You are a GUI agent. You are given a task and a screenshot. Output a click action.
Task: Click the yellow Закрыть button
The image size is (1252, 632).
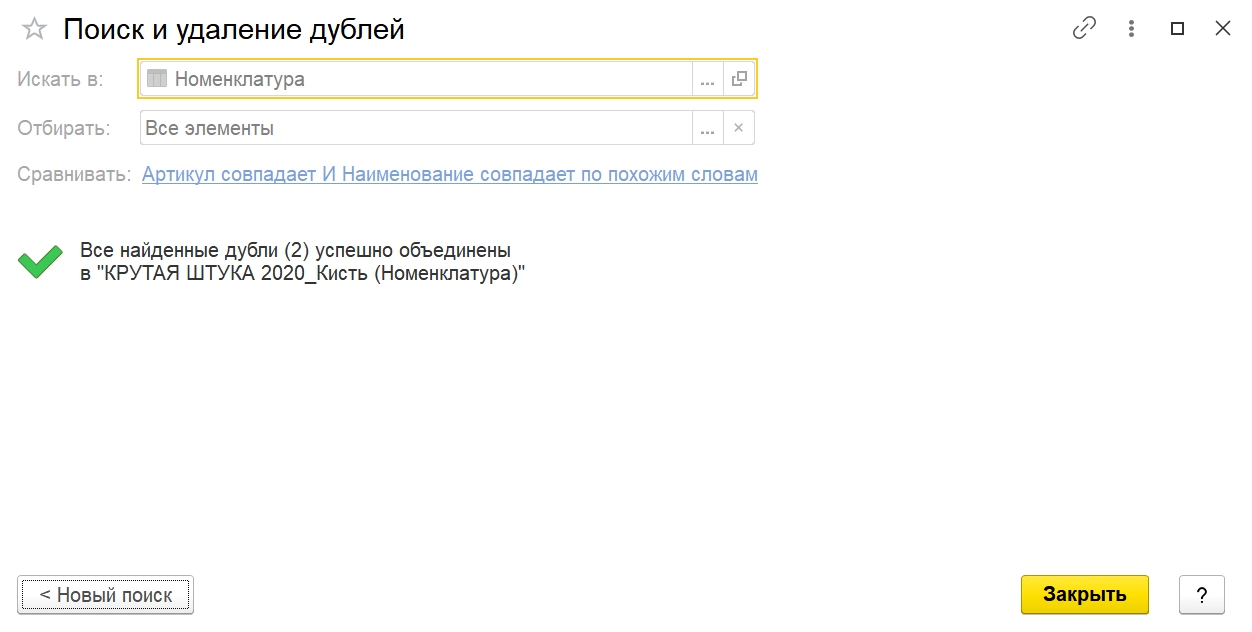point(1085,594)
